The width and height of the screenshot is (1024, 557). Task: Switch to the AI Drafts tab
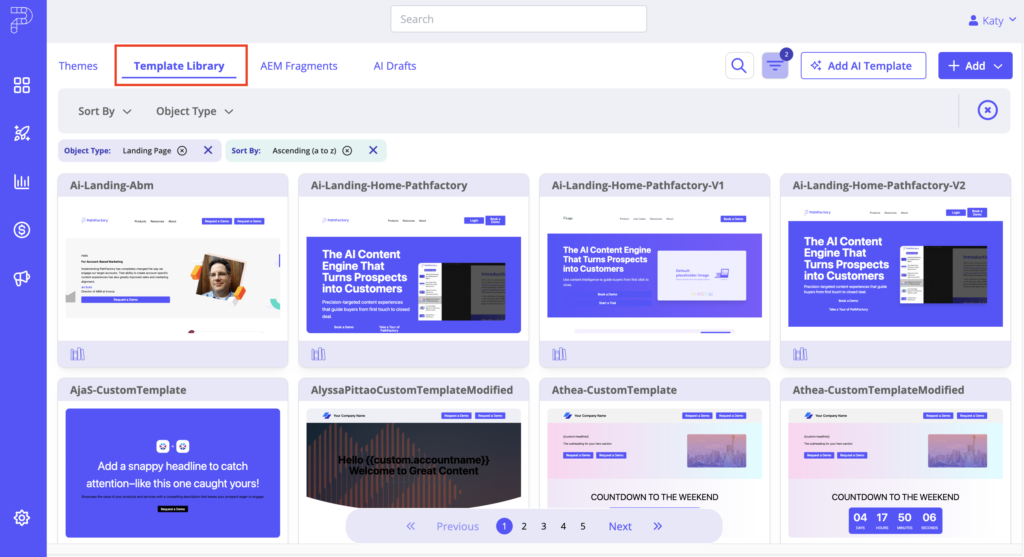point(395,66)
